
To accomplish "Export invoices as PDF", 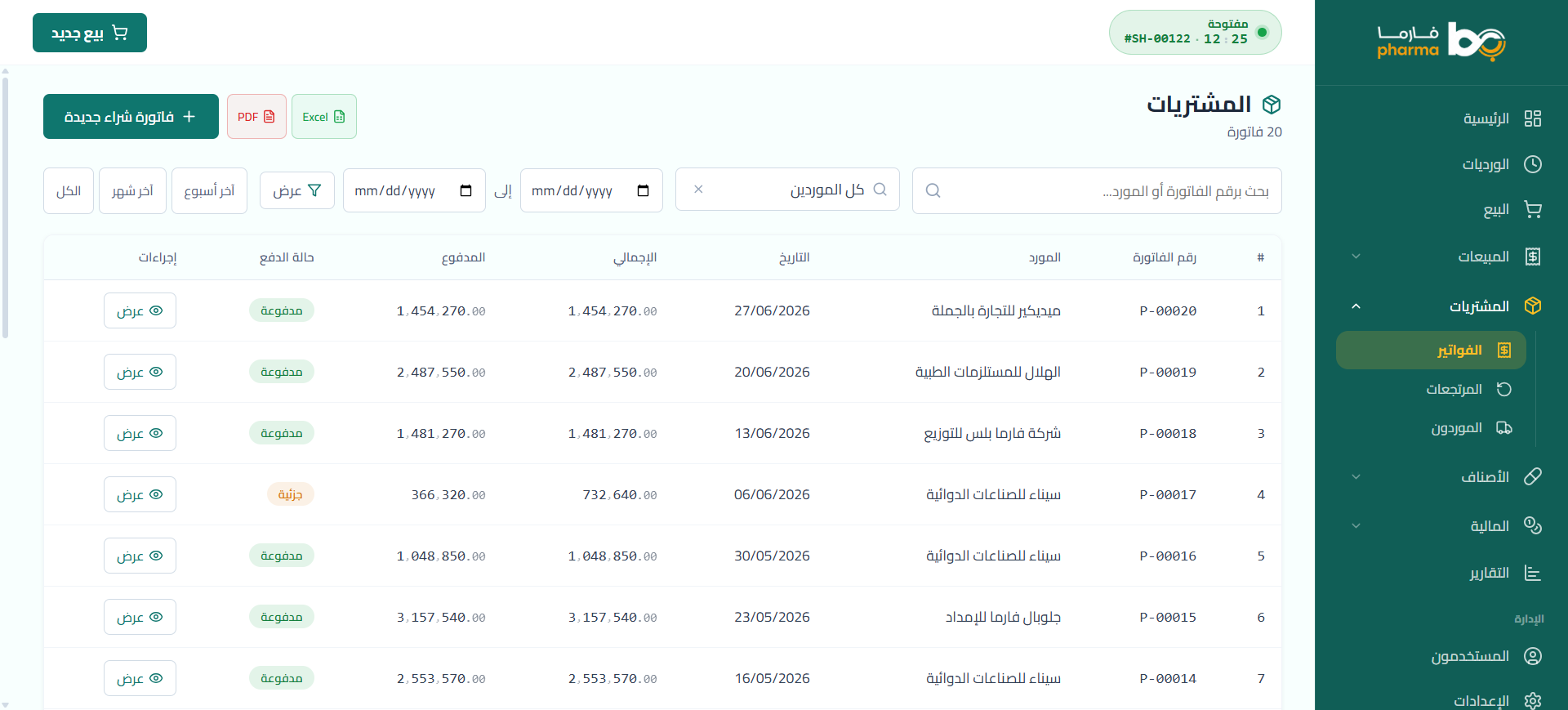I will click(256, 117).
